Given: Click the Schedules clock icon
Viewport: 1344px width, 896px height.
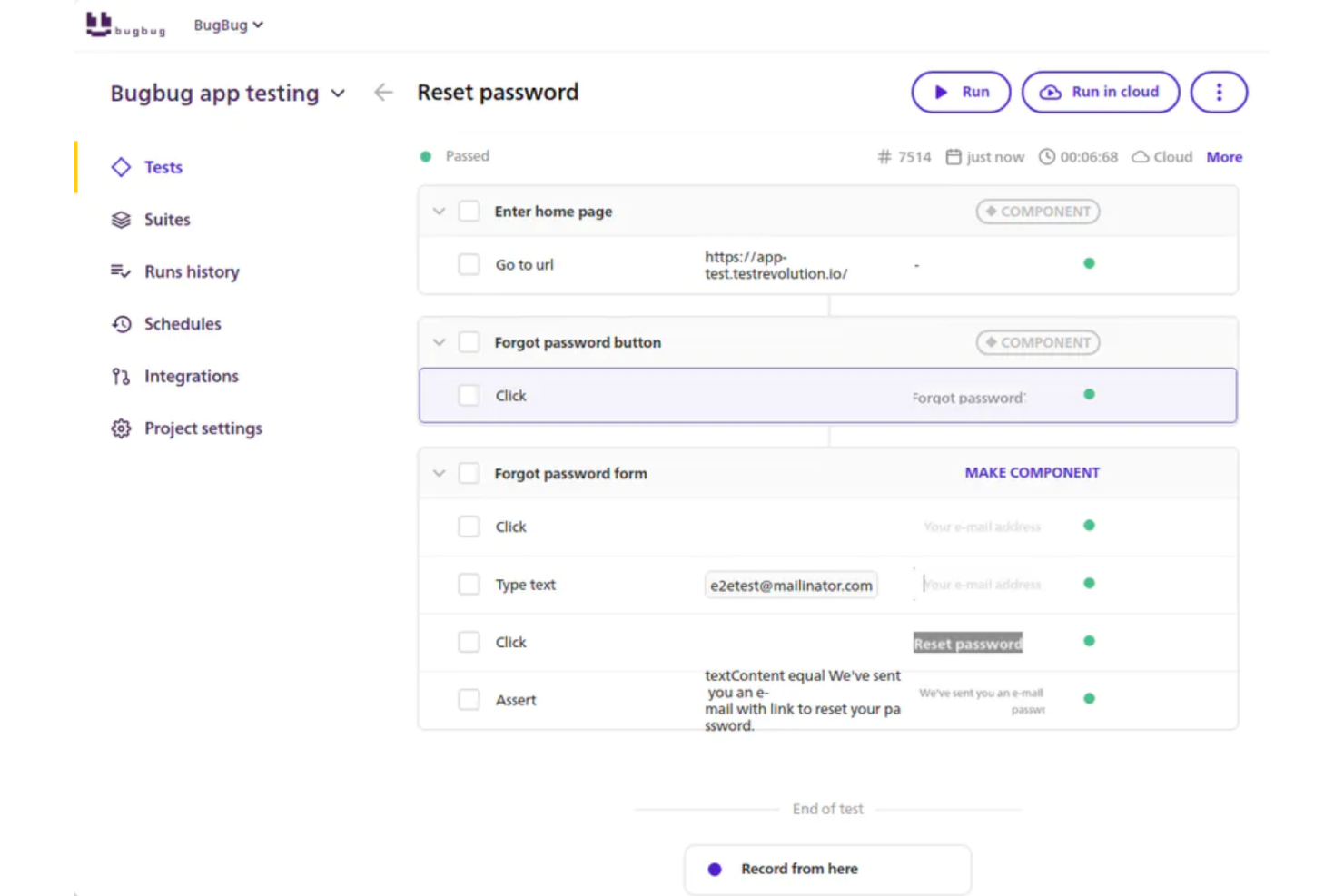Looking at the screenshot, I should click(x=121, y=323).
